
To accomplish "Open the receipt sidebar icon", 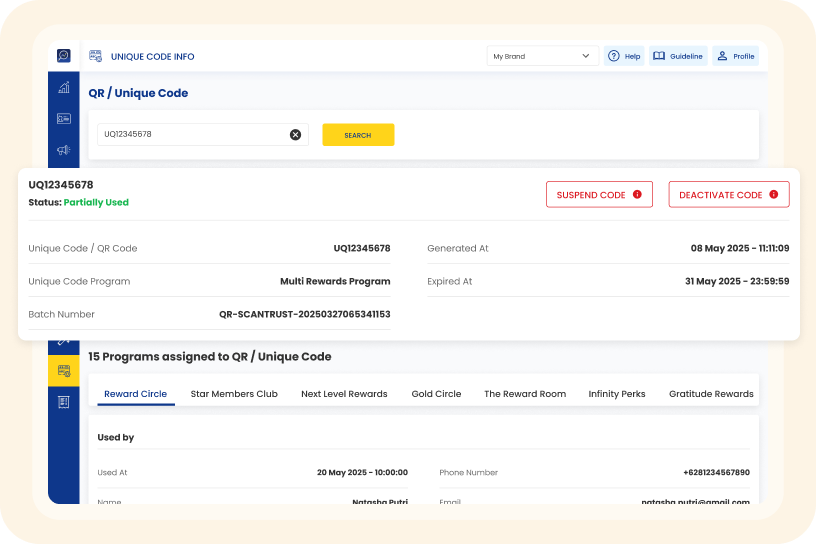I will [63, 402].
